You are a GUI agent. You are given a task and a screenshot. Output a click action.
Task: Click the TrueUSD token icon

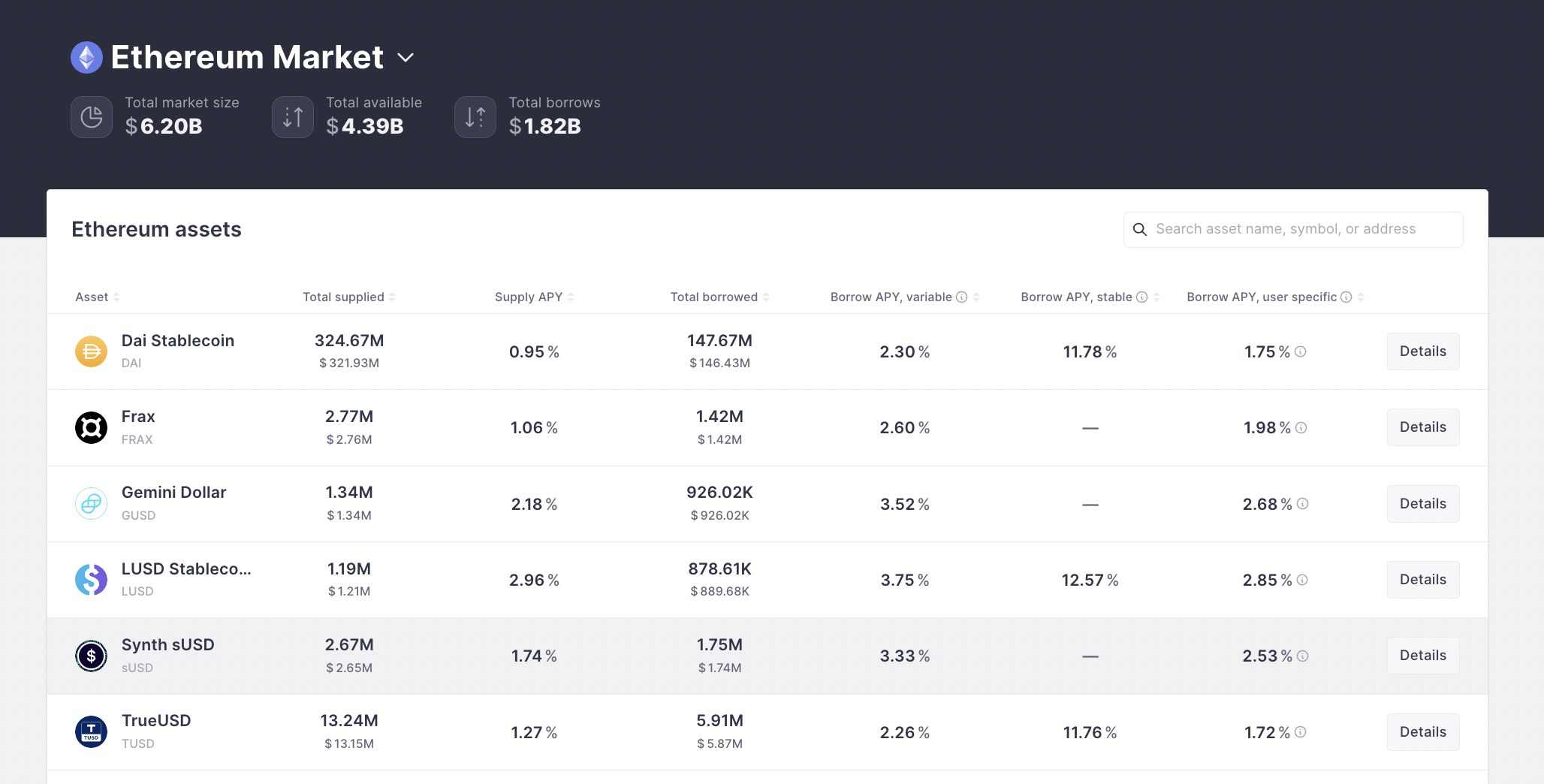[91, 732]
